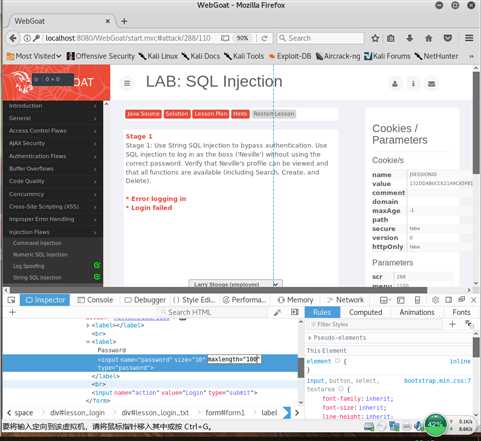Click the Hints button
The width and height of the screenshot is (481, 441).
[240, 114]
